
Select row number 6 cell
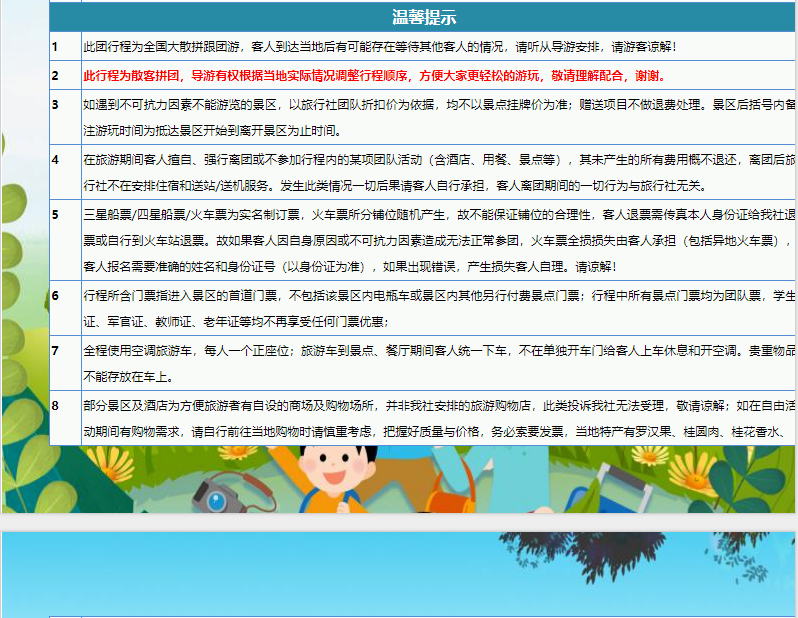point(65,308)
